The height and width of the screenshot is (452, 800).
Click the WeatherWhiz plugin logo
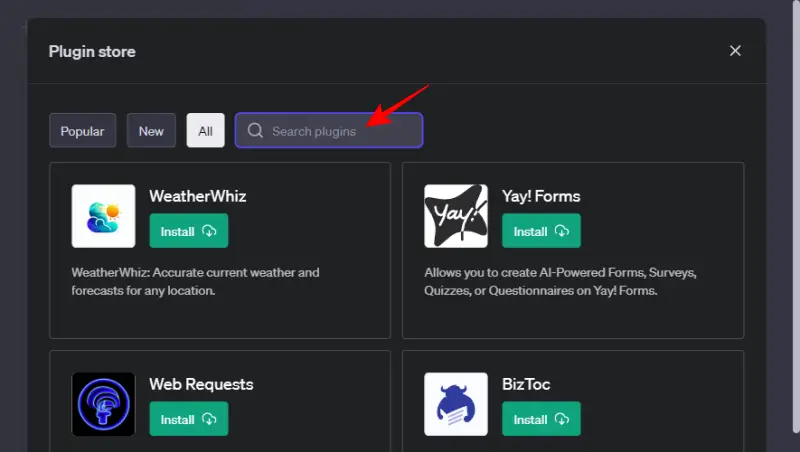[x=103, y=215]
